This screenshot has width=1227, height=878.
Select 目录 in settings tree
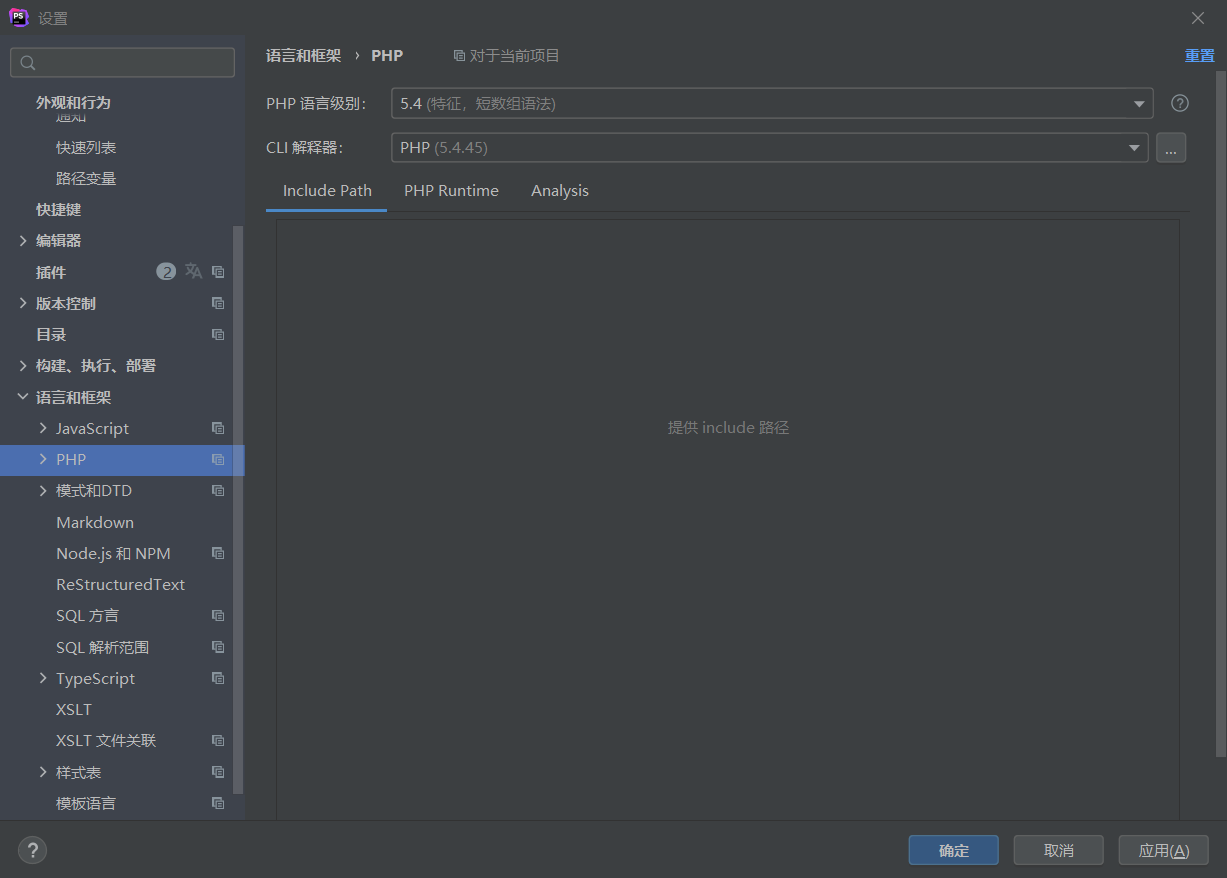click(51, 334)
